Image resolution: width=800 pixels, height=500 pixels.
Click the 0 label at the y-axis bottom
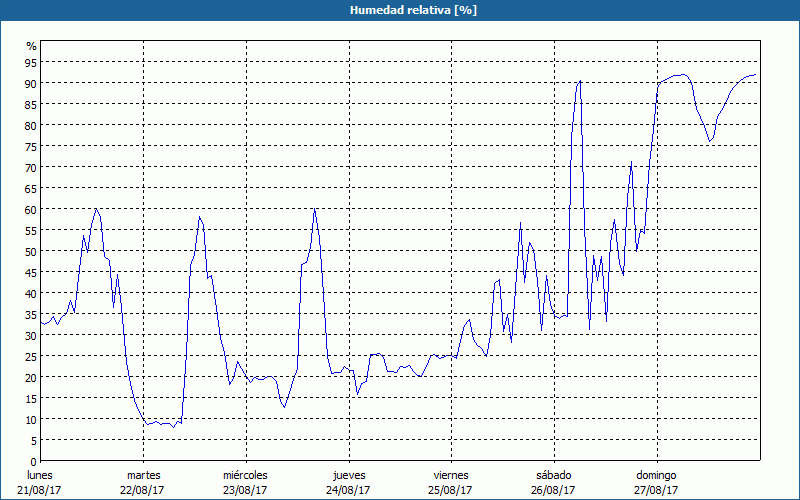click(34, 460)
